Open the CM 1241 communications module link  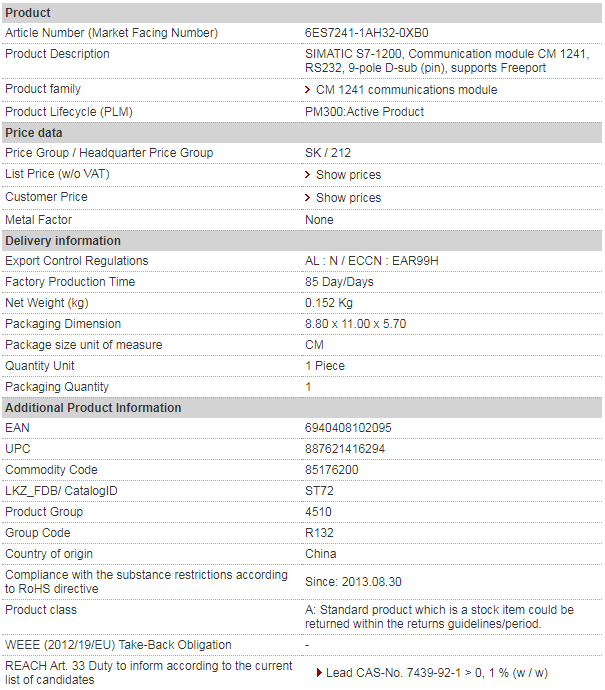407,90
